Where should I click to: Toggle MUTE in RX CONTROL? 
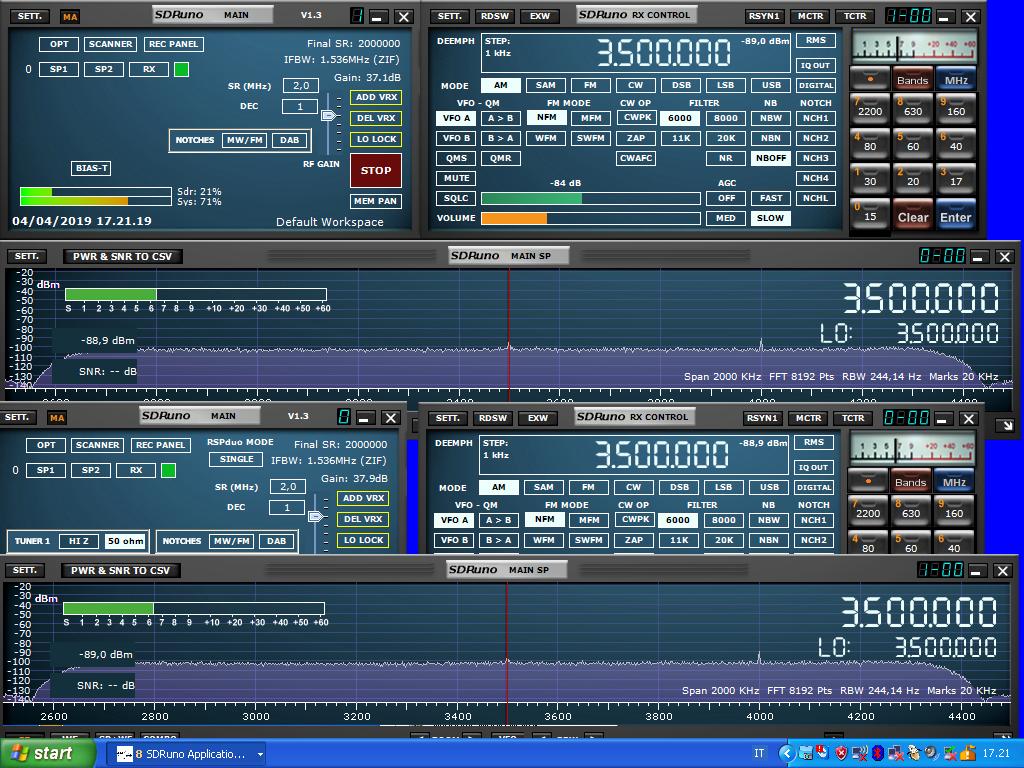[x=456, y=178]
